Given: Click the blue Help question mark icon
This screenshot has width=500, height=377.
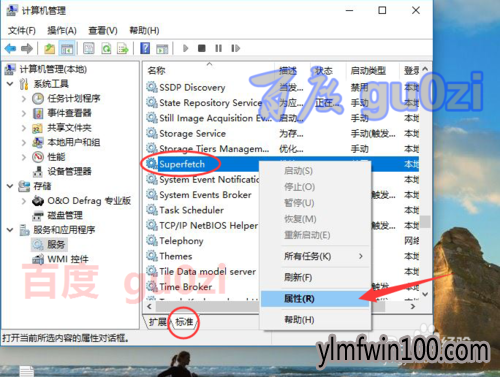Looking at the screenshot, I should tap(145, 48).
